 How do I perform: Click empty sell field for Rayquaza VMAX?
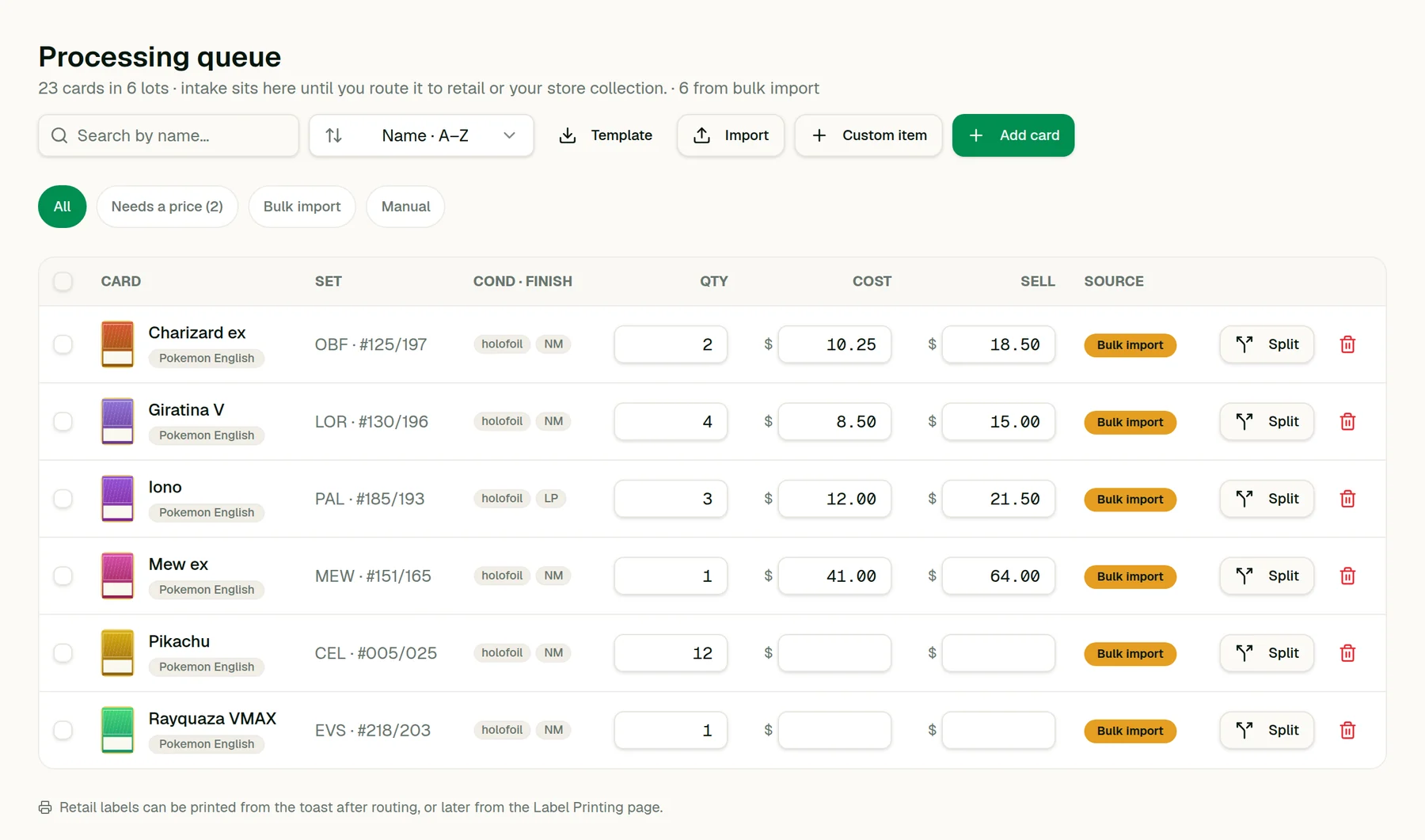click(998, 731)
